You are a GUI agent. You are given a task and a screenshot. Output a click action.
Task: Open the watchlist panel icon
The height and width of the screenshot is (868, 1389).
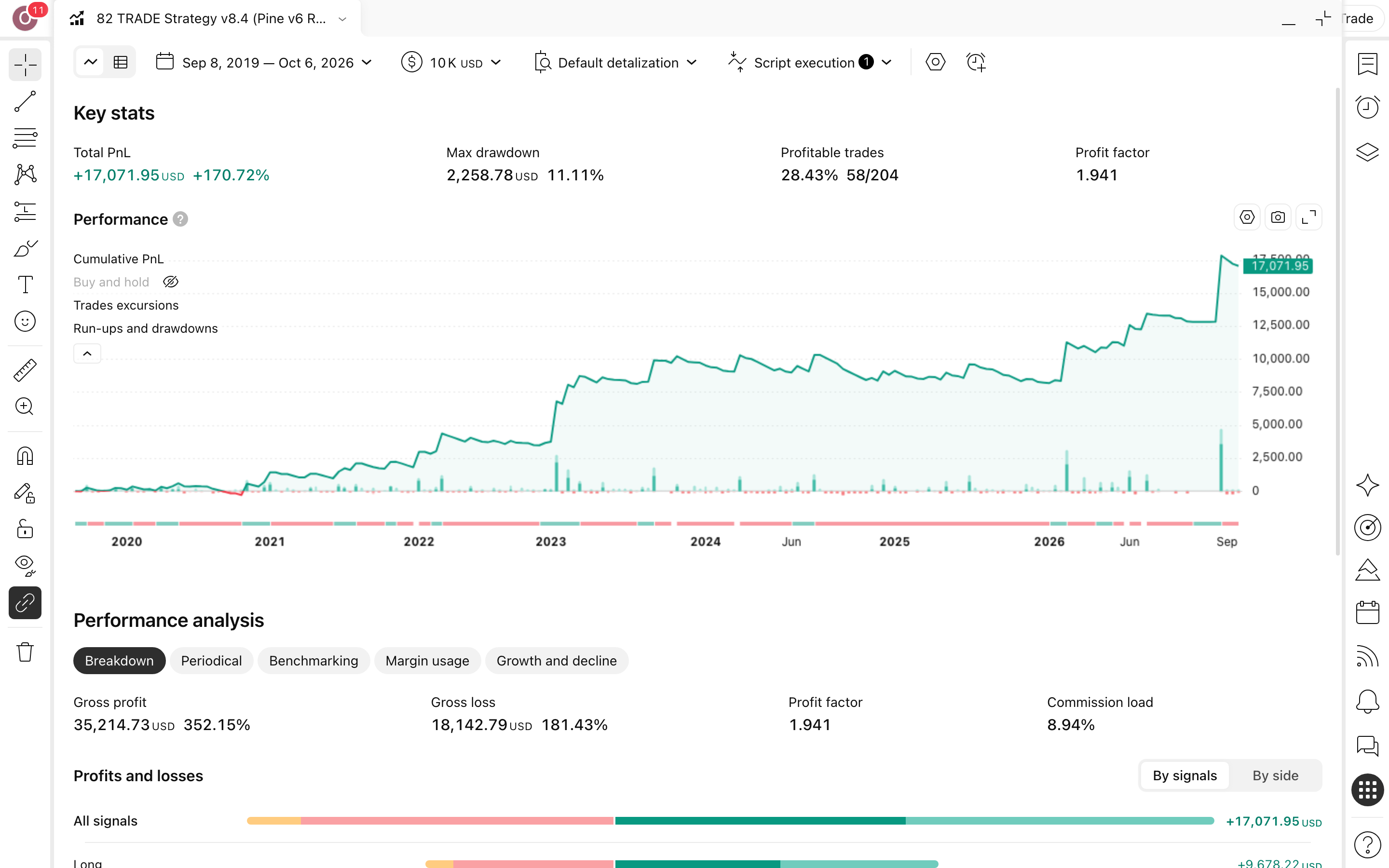click(x=1367, y=64)
